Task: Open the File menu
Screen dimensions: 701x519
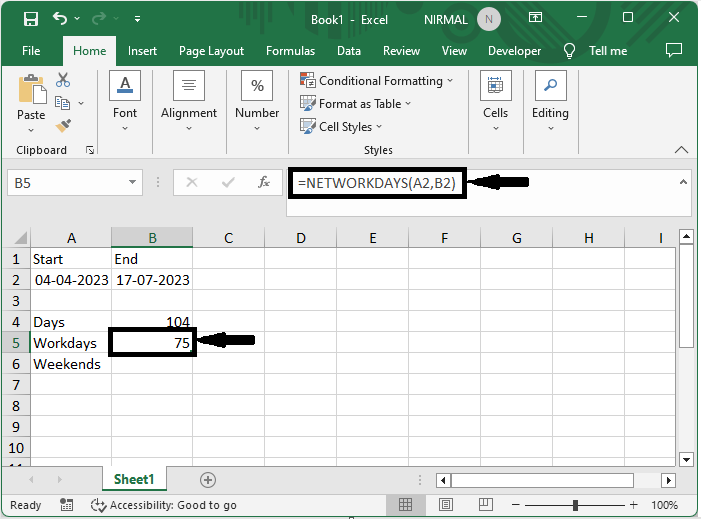Action: click(31, 51)
